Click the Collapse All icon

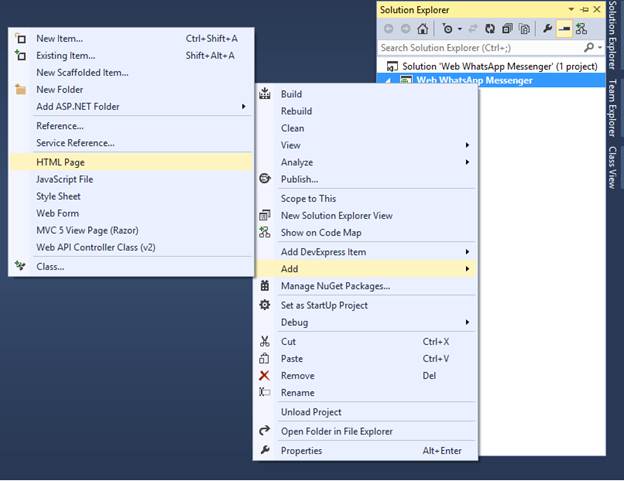(x=507, y=29)
